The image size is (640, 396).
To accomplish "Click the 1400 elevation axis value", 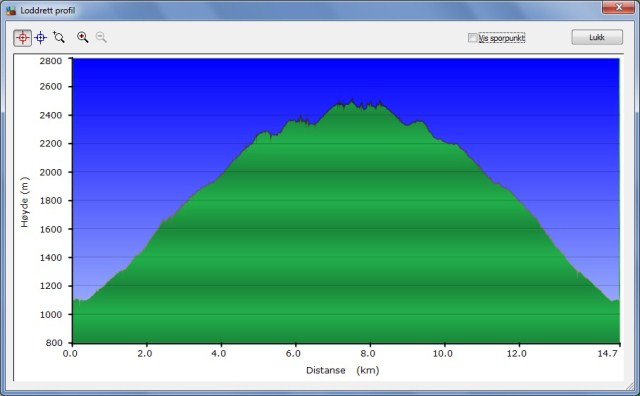I will point(51,258).
